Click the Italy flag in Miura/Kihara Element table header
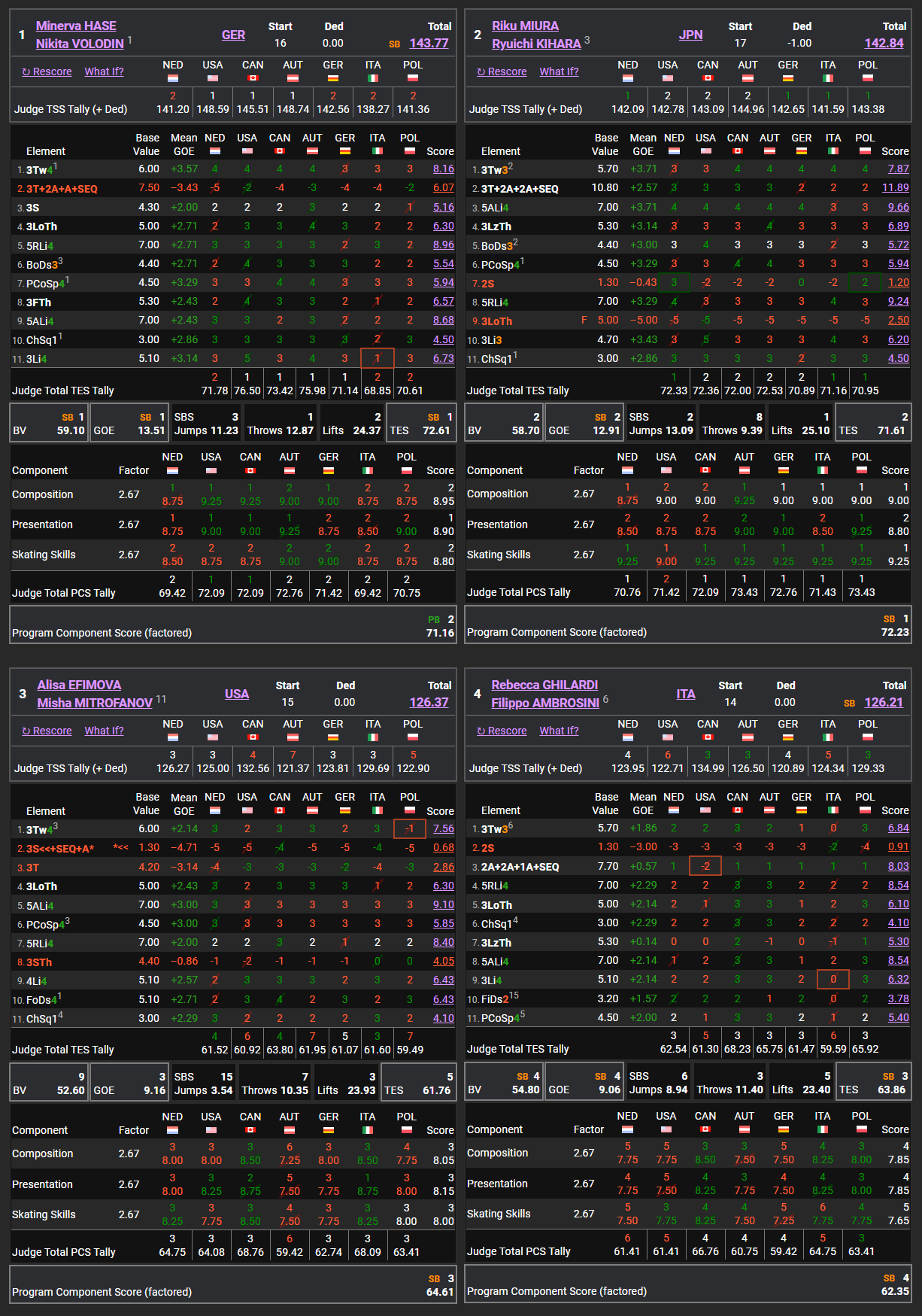The height and width of the screenshot is (1316, 922). click(x=833, y=150)
